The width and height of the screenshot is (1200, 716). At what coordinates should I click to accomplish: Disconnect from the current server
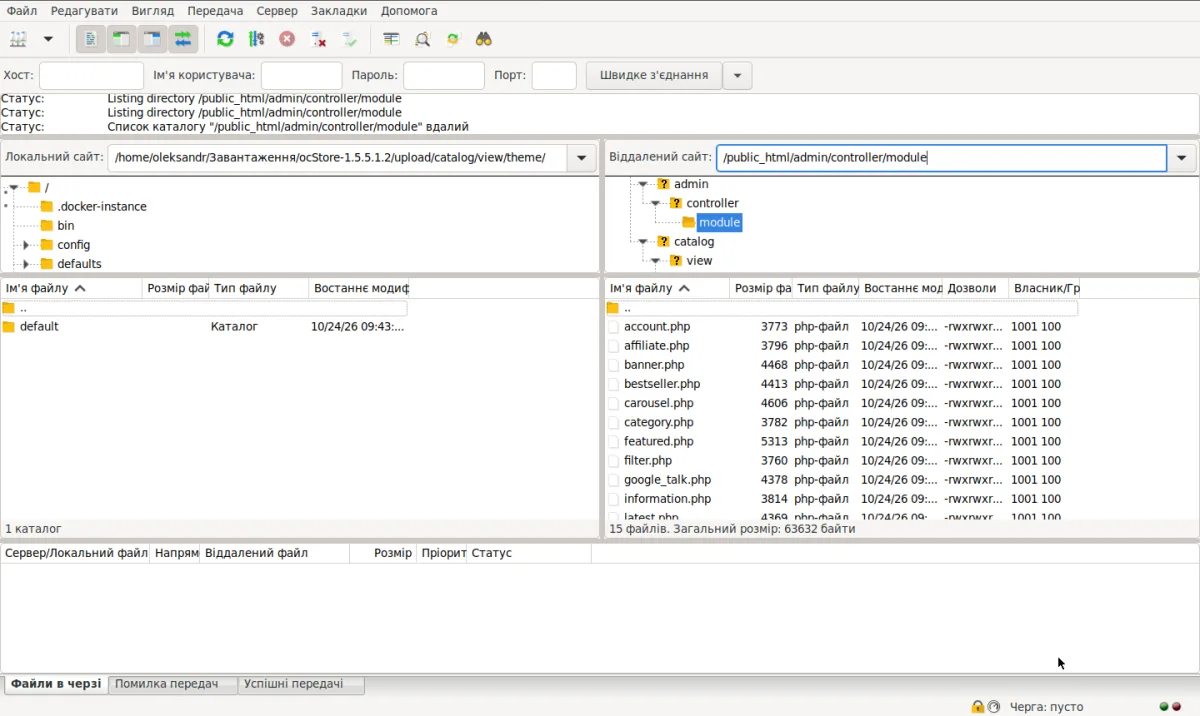coord(318,39)
